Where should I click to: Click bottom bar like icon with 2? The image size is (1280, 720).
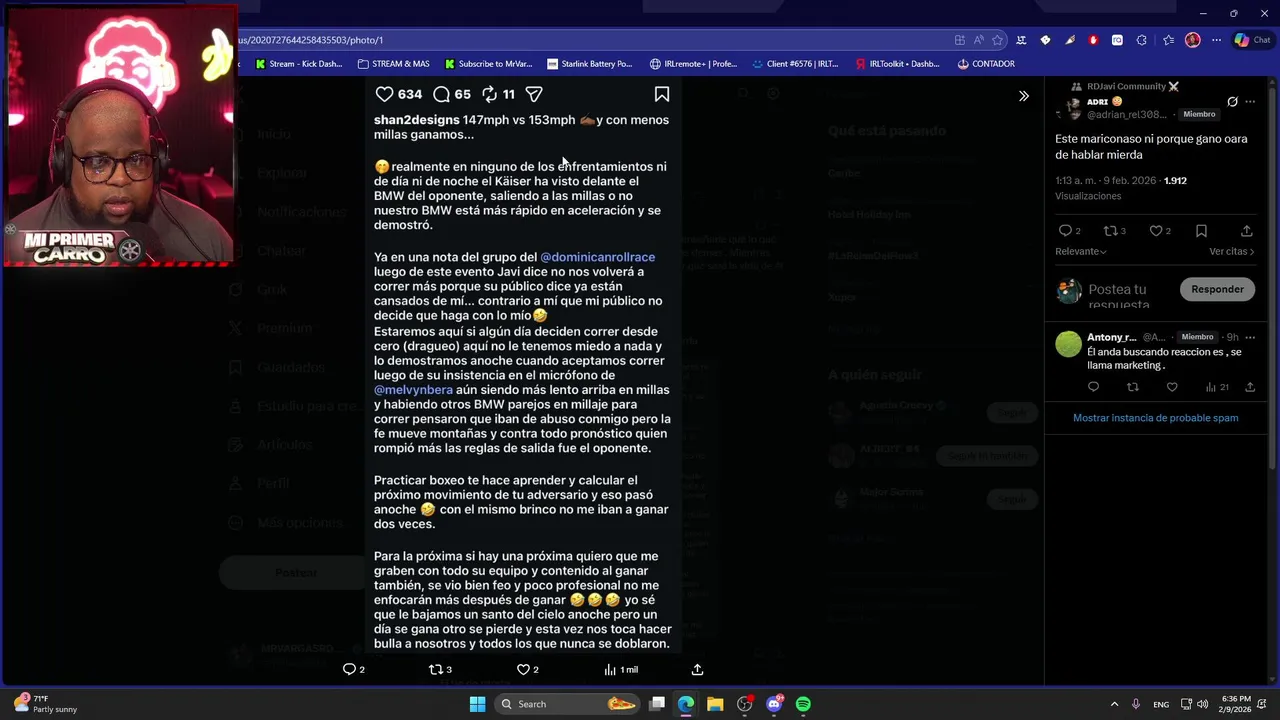pos(527,669)
